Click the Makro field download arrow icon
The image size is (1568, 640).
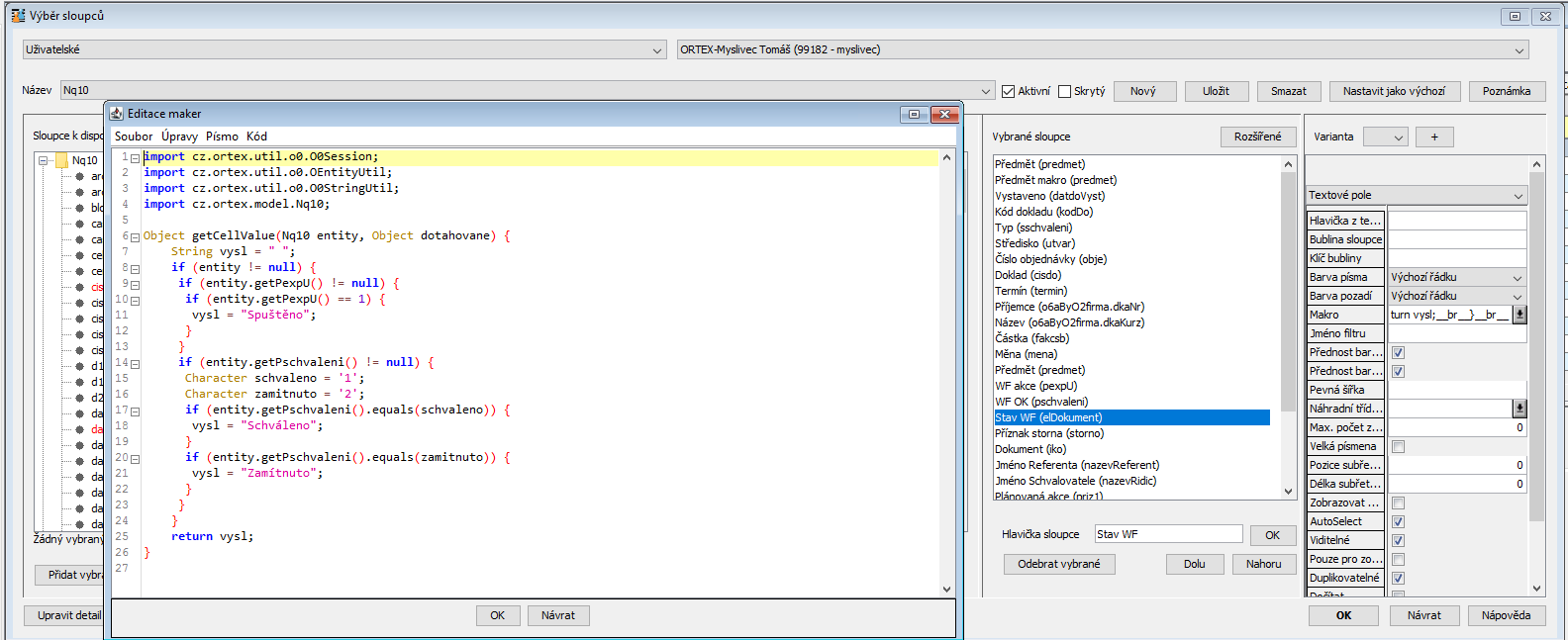[x=1519, y=315]
